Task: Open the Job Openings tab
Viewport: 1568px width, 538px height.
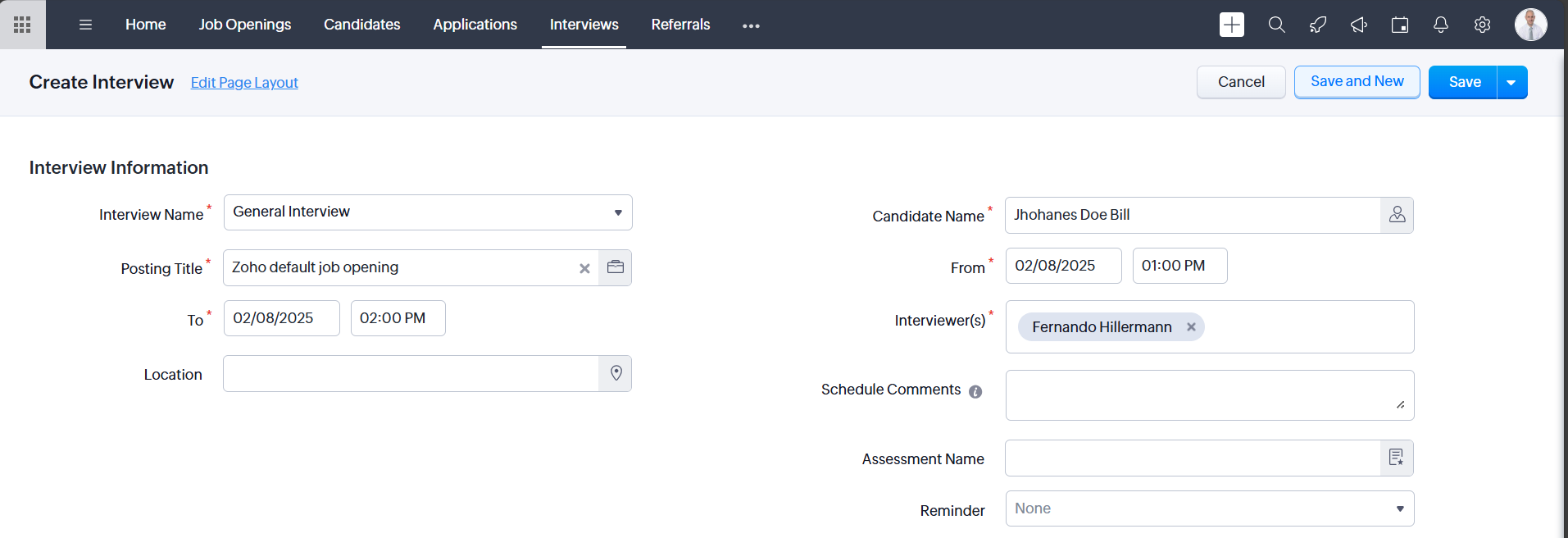Action: click(244, 25)
